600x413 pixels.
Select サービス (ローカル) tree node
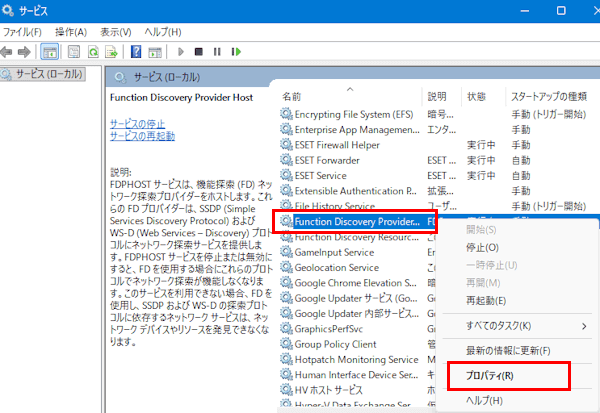[x=43, y=74]
